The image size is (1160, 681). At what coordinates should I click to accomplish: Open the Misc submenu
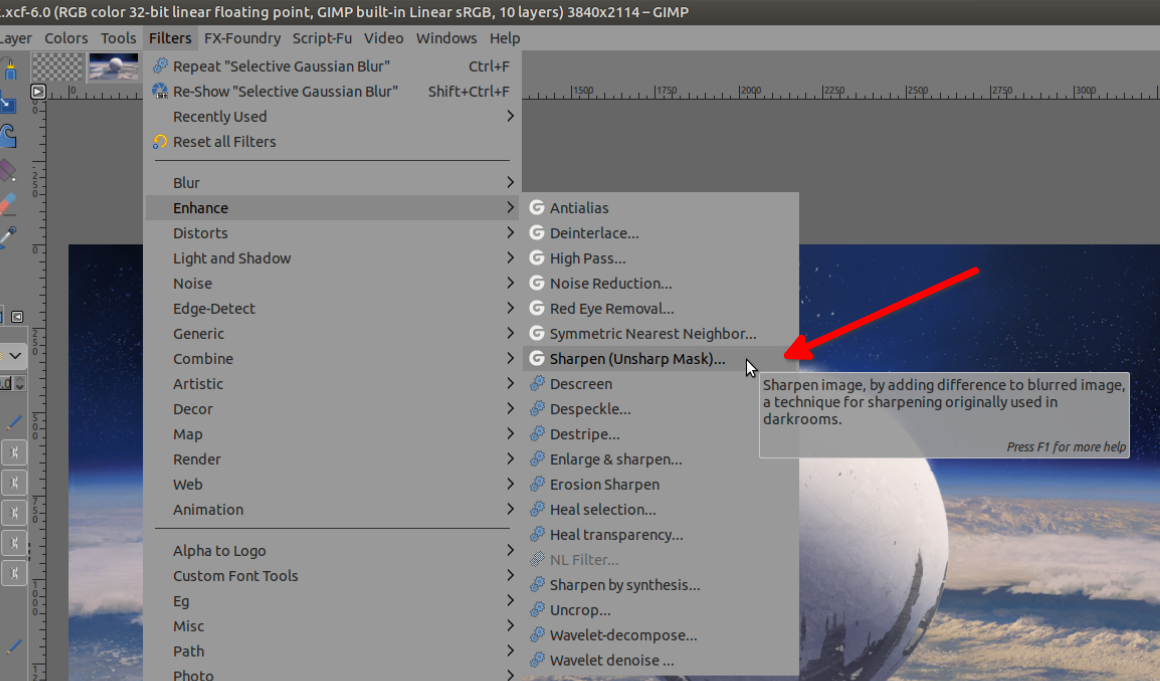point(333,626)
